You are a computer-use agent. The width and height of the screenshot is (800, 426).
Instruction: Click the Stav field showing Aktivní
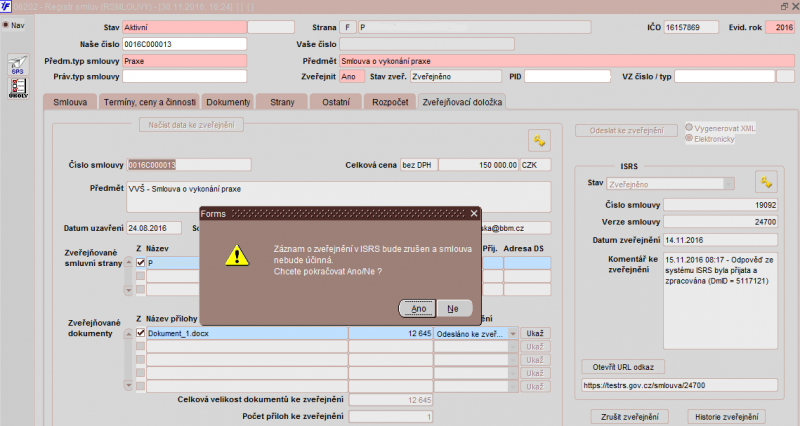click(184, 28)
